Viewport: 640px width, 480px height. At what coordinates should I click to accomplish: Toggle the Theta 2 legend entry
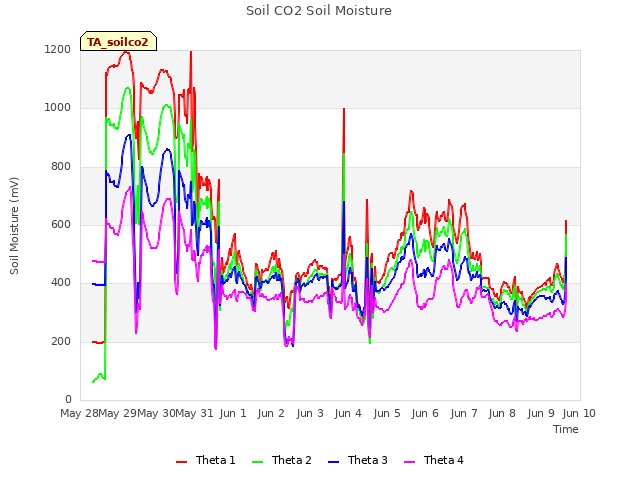point(282,460)
